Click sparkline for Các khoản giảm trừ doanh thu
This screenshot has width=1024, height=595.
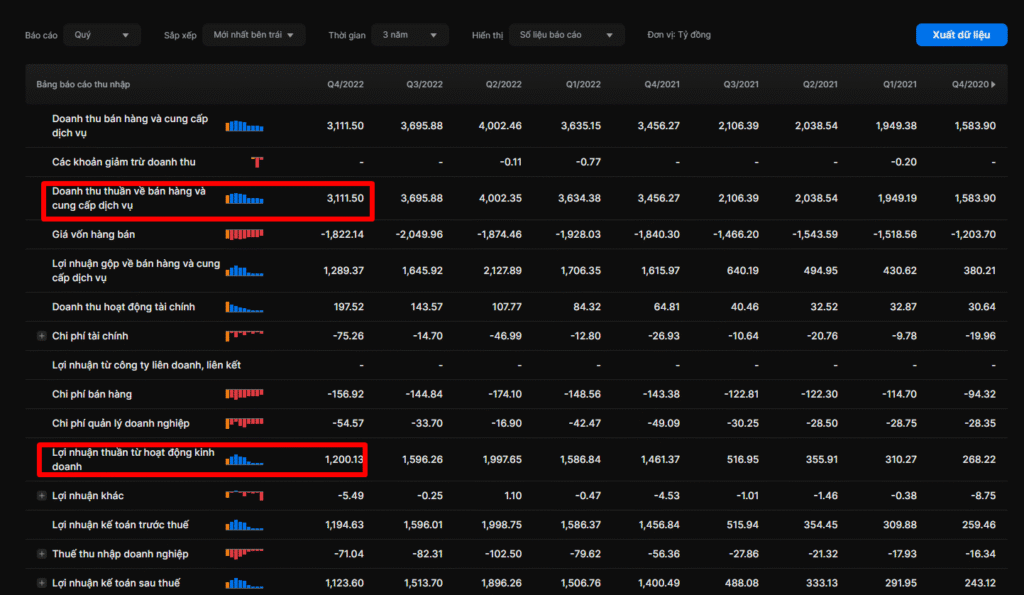(x=257, y=162)
